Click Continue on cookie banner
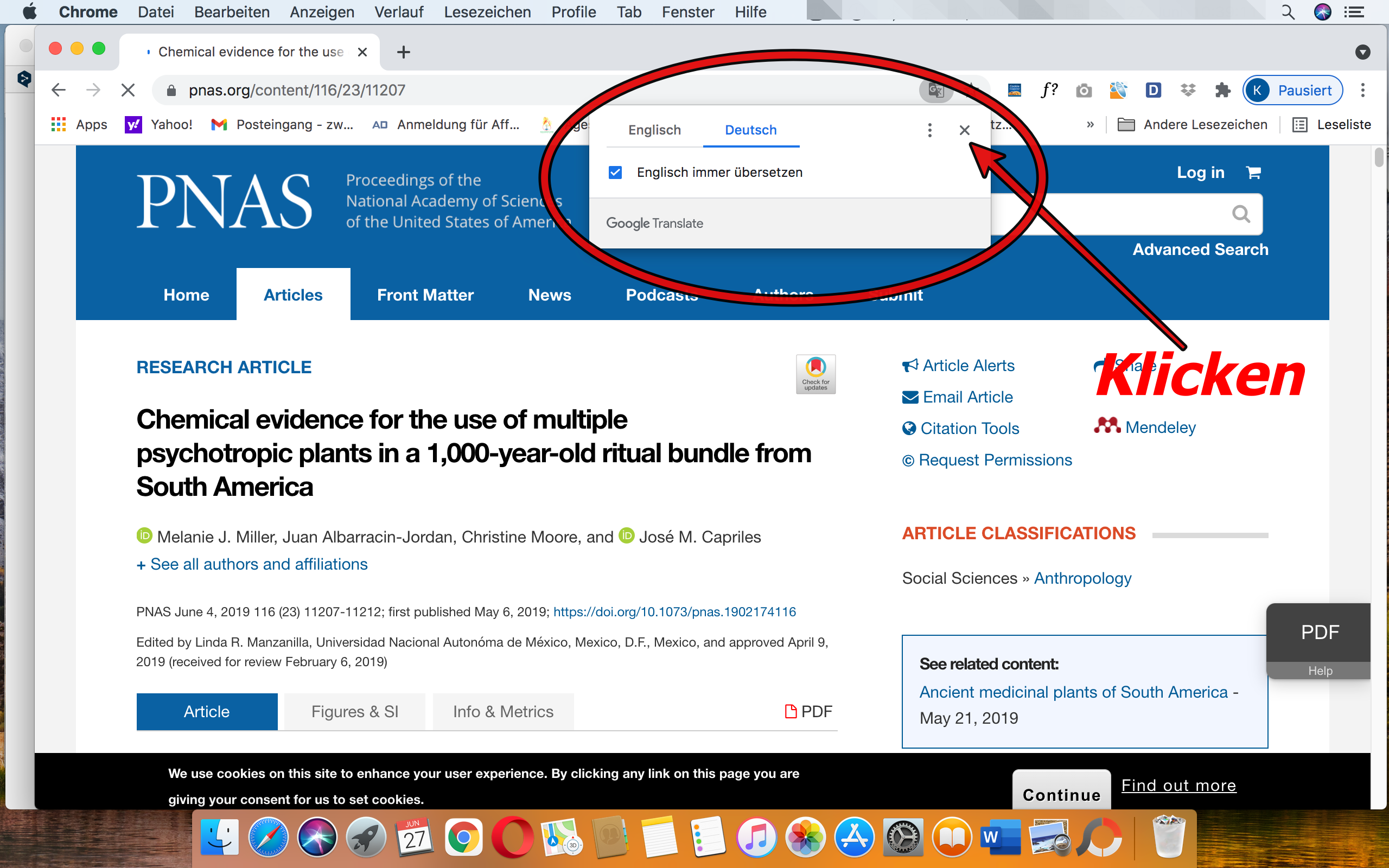The width and height of the screenshot is (1389, 868). [x=1061, y=794]
